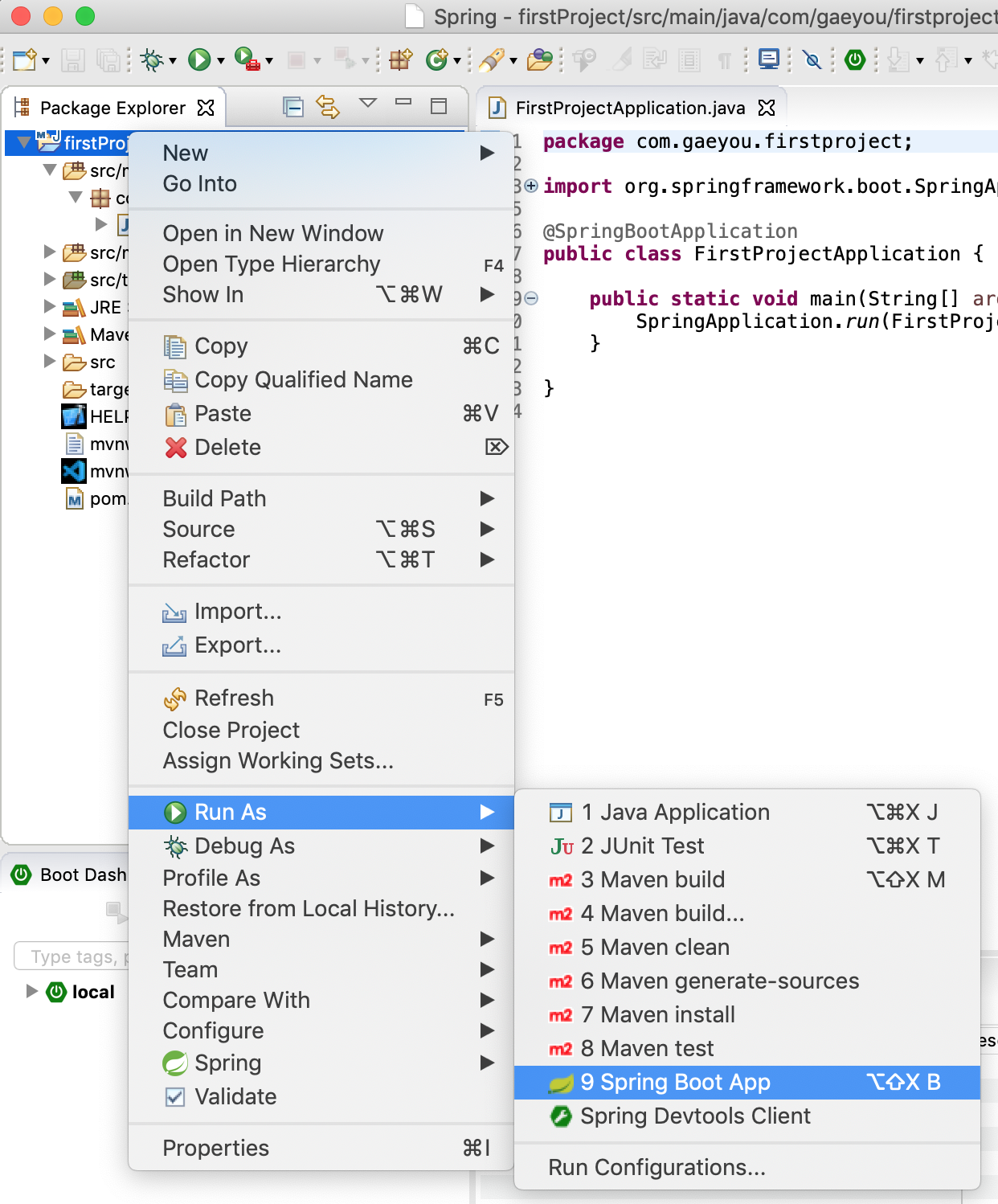Choose Close Project in context menu
Image resolution: width=998 pixels, height=1204 pixels.
coord(321,731)
